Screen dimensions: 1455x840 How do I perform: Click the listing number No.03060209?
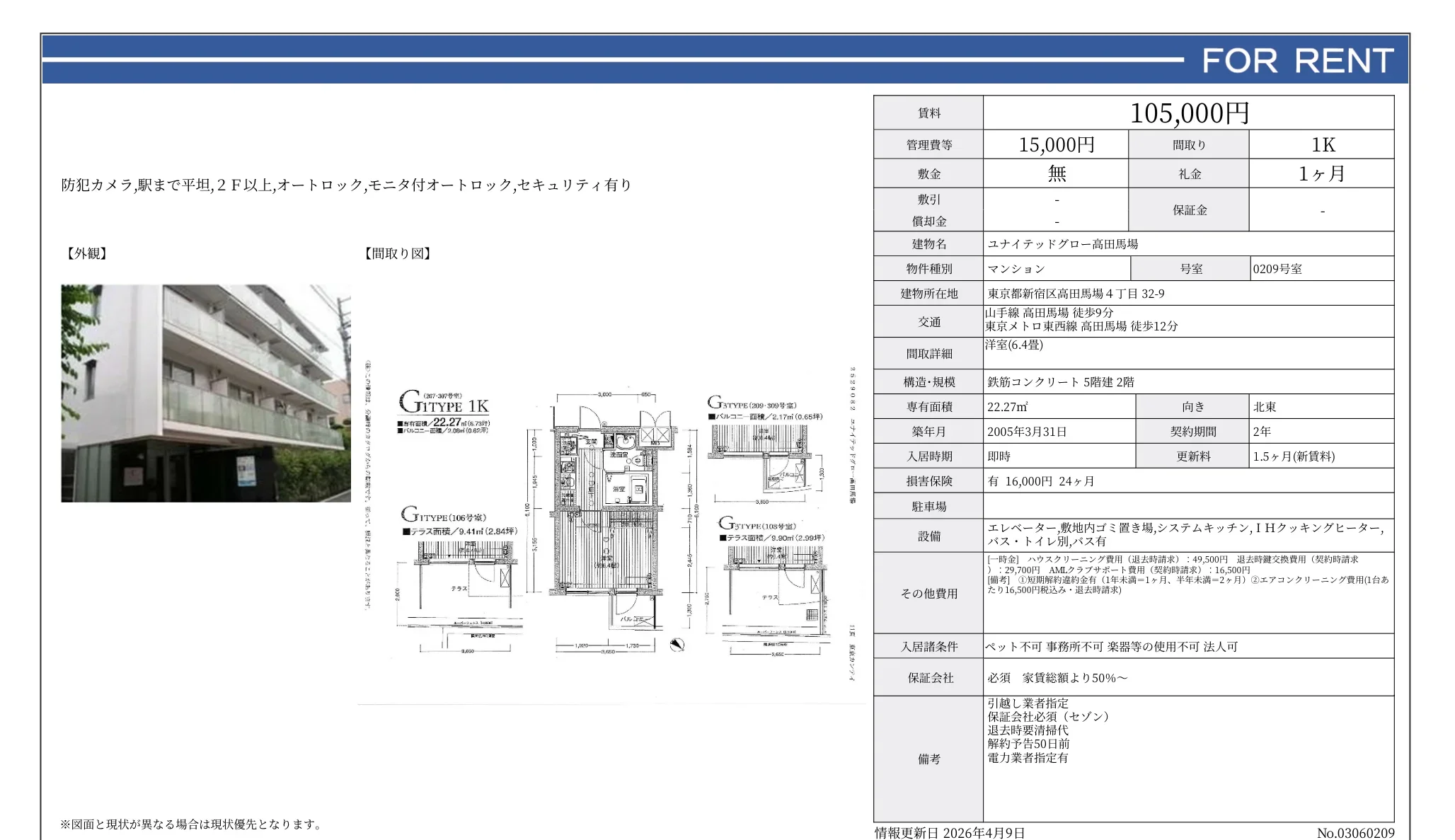tap(1355, 833)
